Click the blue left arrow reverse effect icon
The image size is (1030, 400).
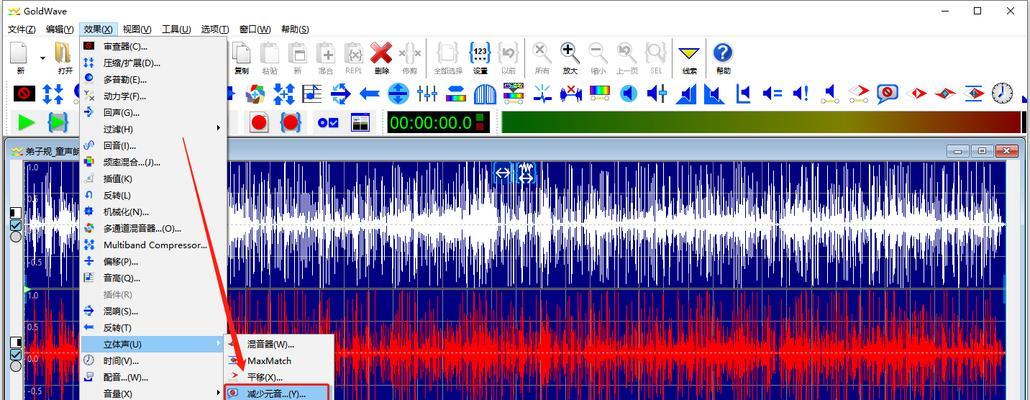click(x=370, y=93)
